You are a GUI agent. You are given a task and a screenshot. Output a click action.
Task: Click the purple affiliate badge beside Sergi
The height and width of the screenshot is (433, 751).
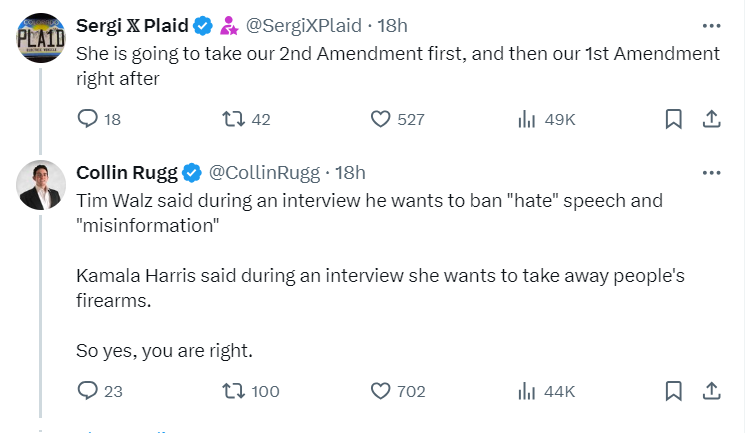click(x=228, y=25)
